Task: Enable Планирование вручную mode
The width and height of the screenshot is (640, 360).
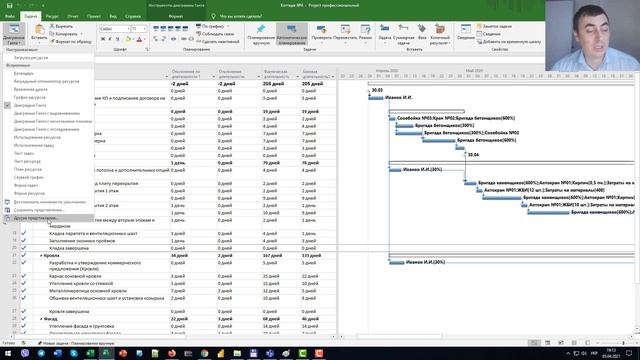Action: point(261,34)
